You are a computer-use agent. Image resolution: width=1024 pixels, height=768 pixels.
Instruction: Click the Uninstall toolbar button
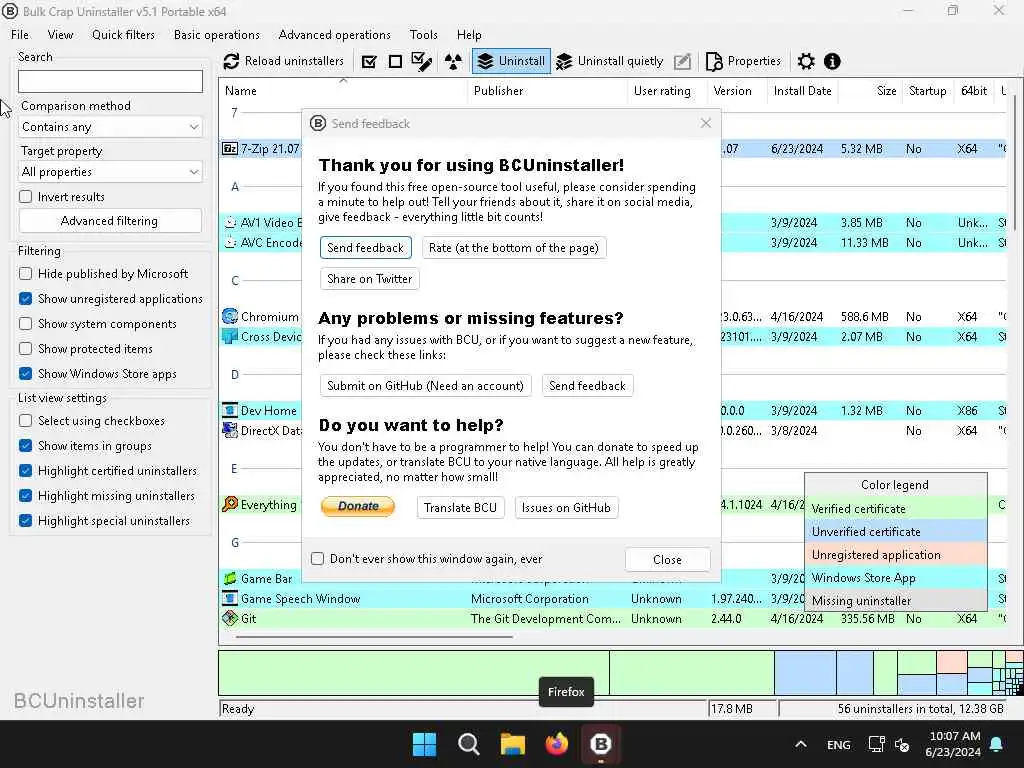click(x=511, y=61)
